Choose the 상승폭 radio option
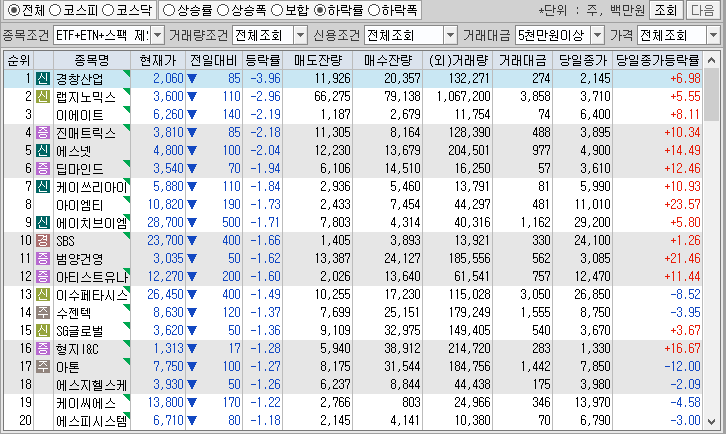 click(x=223, y=10)
